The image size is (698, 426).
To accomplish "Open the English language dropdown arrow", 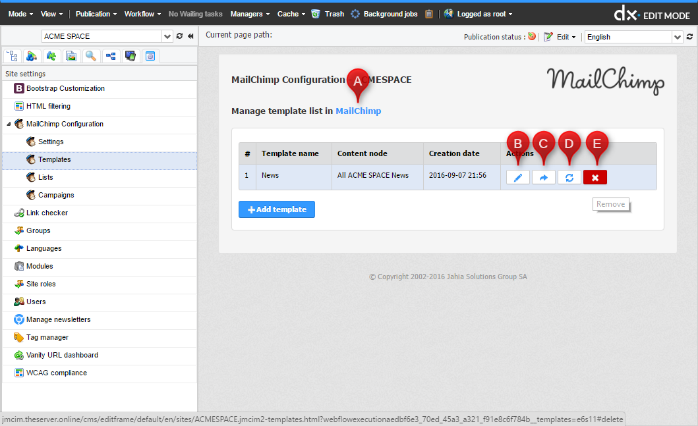I will pos(677,37).
